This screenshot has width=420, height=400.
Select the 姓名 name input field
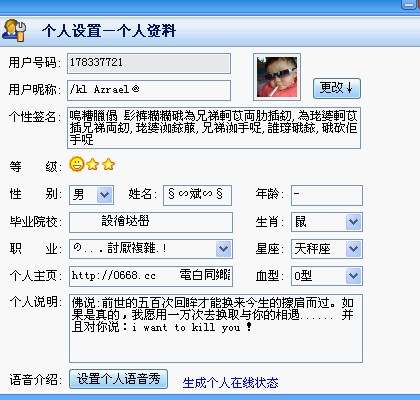pyautogui.click(x=197, y=195)
